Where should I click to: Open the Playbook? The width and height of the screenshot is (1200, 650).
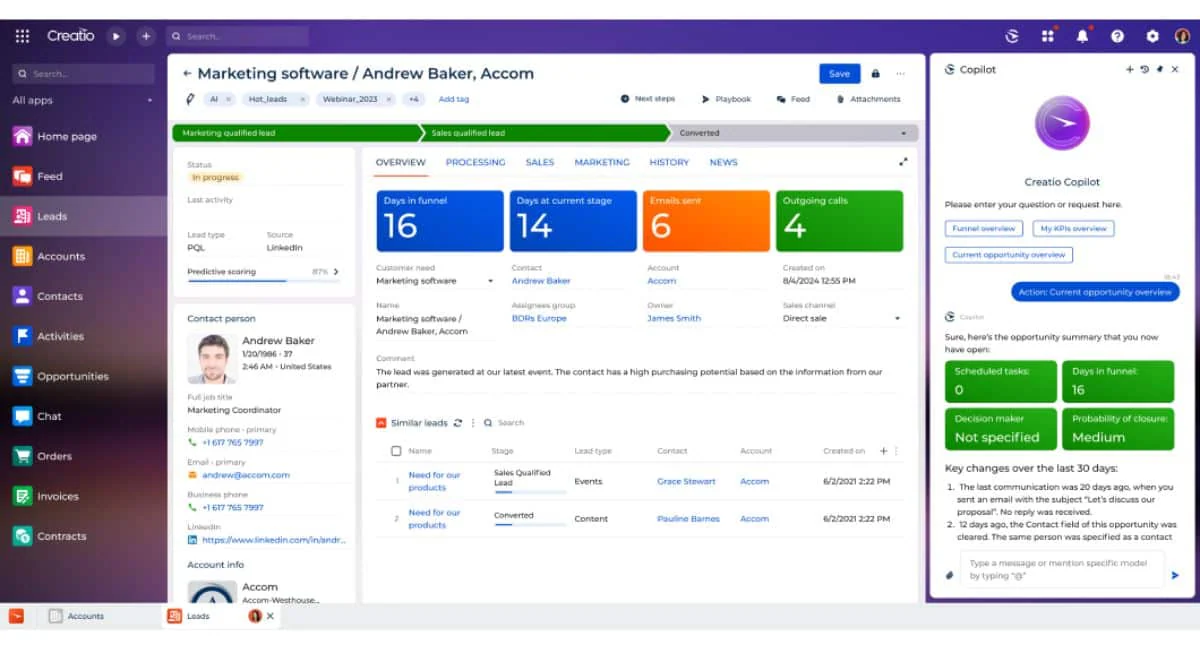point(726,99)
